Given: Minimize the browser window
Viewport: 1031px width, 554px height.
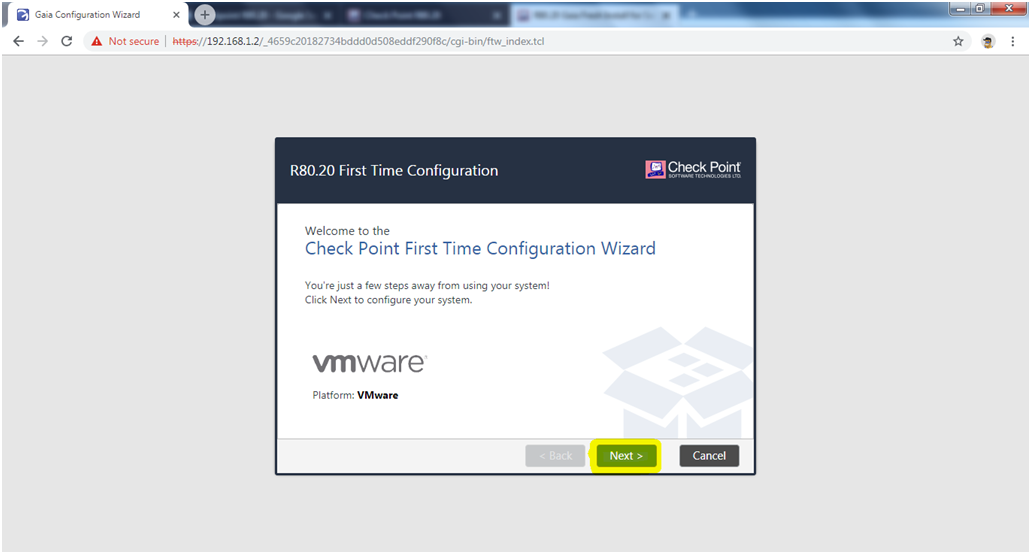Looking at the screenshot, I should coord(960,9).
